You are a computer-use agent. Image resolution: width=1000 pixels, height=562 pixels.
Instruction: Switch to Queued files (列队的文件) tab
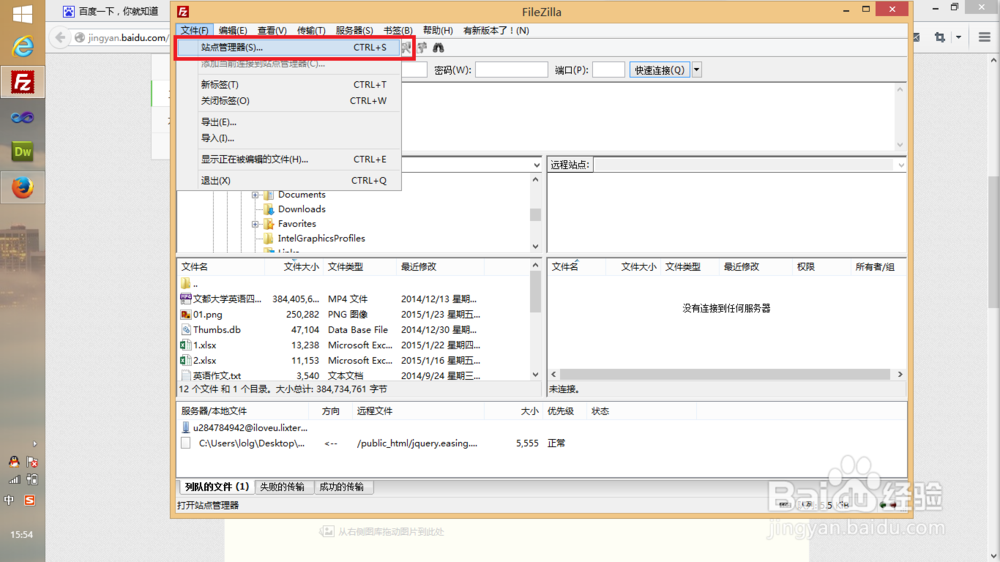(x=216, y=487)
